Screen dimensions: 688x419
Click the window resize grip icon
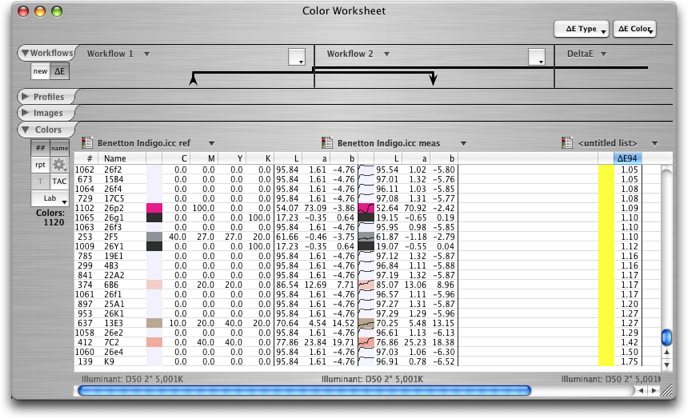pyautogui.click(x=666, y=390)
